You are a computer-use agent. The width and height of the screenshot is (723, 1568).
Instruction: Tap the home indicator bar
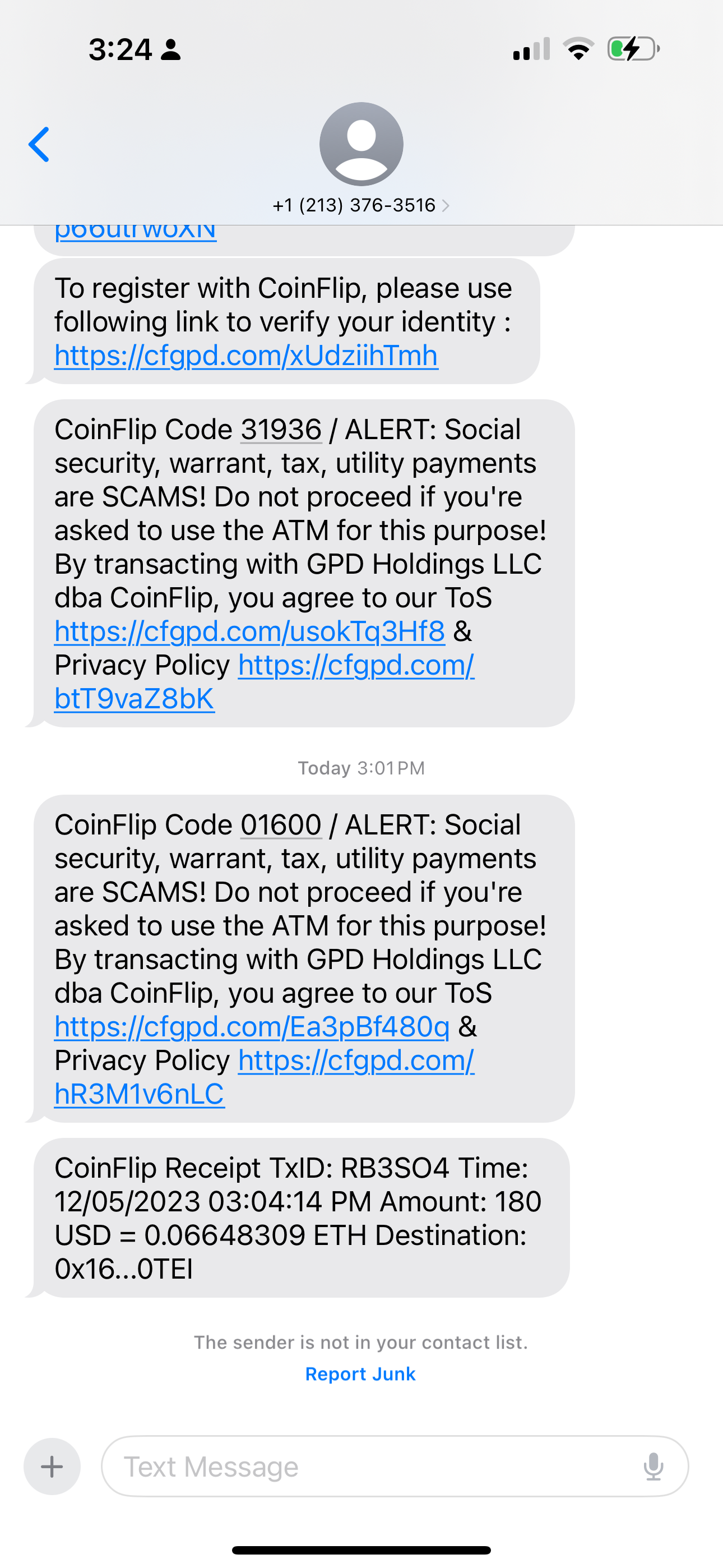tap(361, 1549)
